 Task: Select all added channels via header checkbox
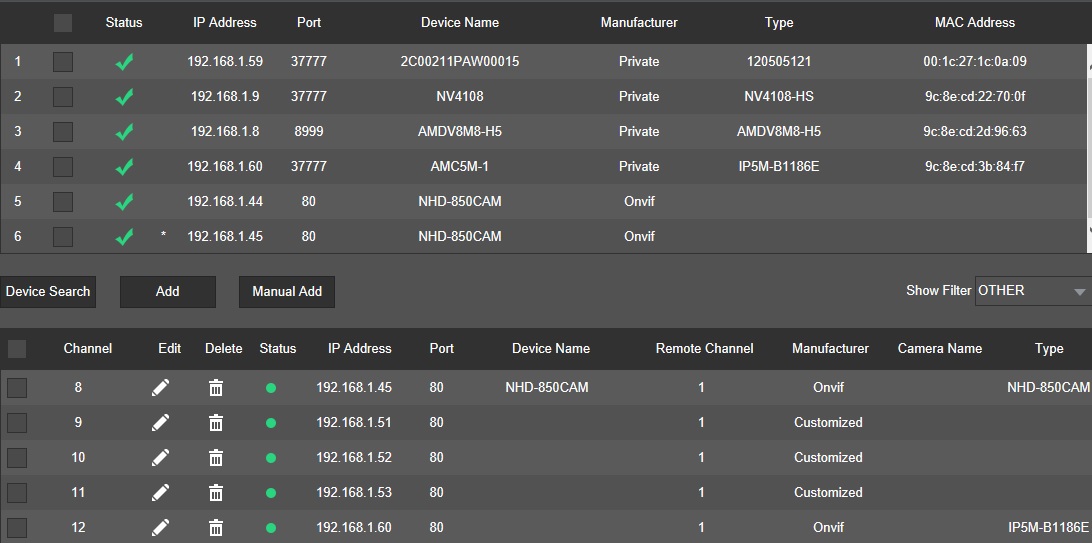pos(17,349)
